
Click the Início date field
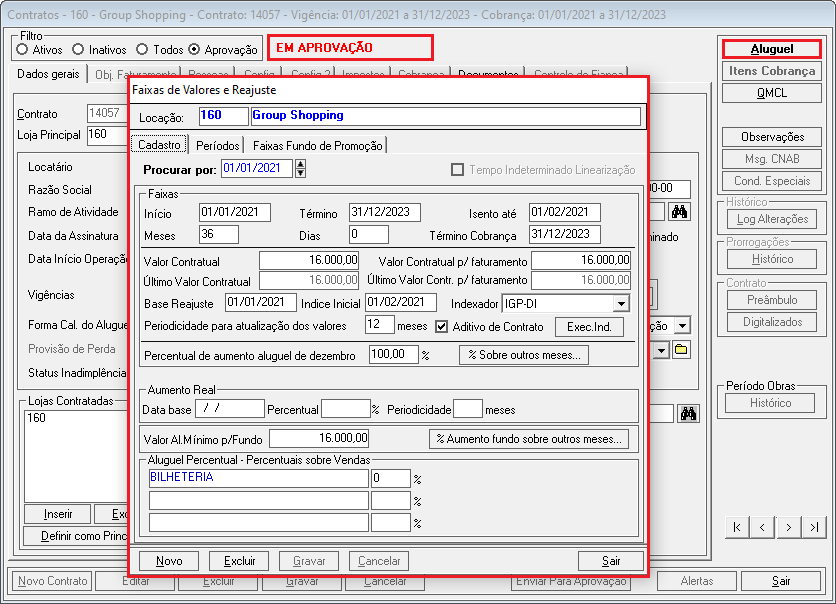click(235, 212)
